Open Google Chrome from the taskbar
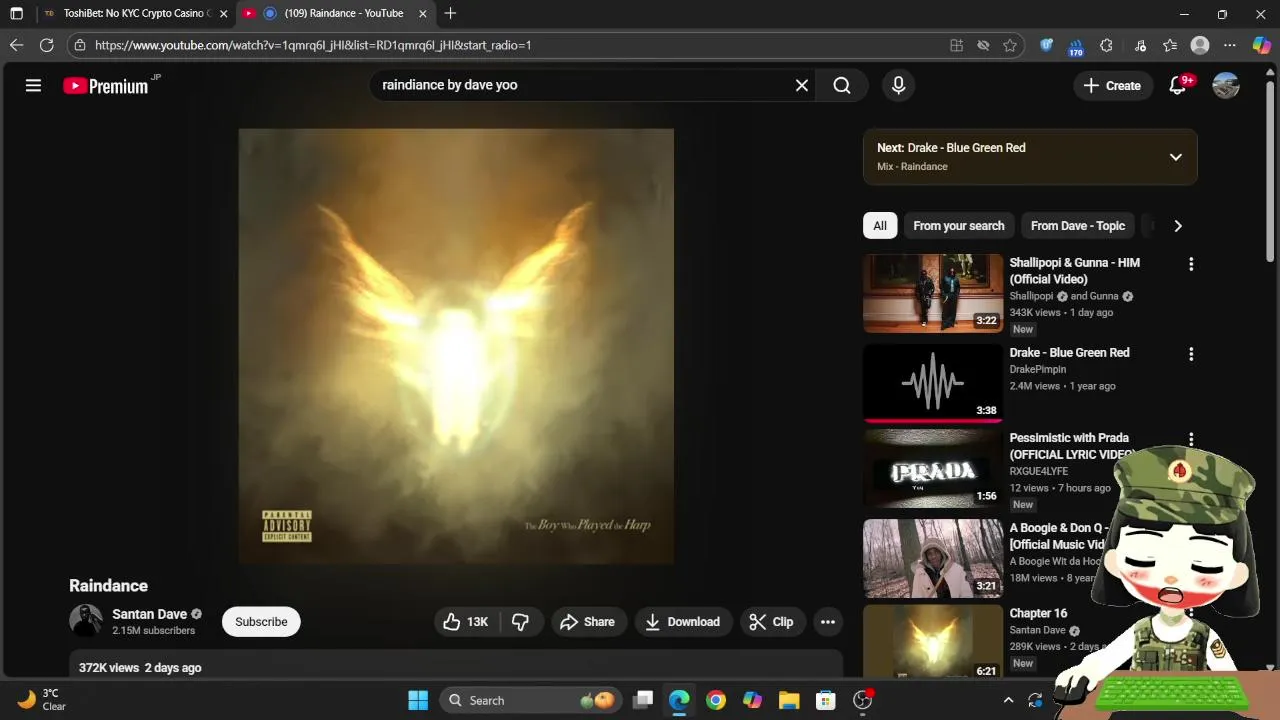This screenshot has width=1280, height=720. (715, 700)
